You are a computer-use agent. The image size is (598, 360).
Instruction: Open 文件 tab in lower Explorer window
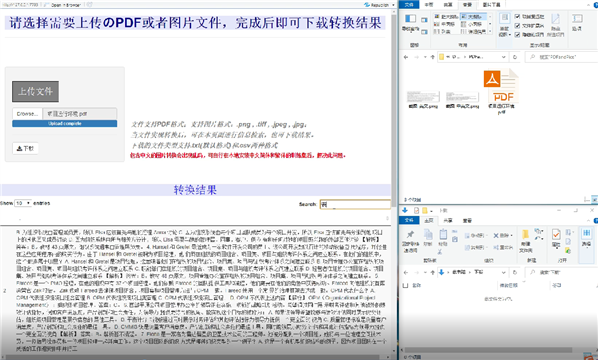click(x=409, y=220)
